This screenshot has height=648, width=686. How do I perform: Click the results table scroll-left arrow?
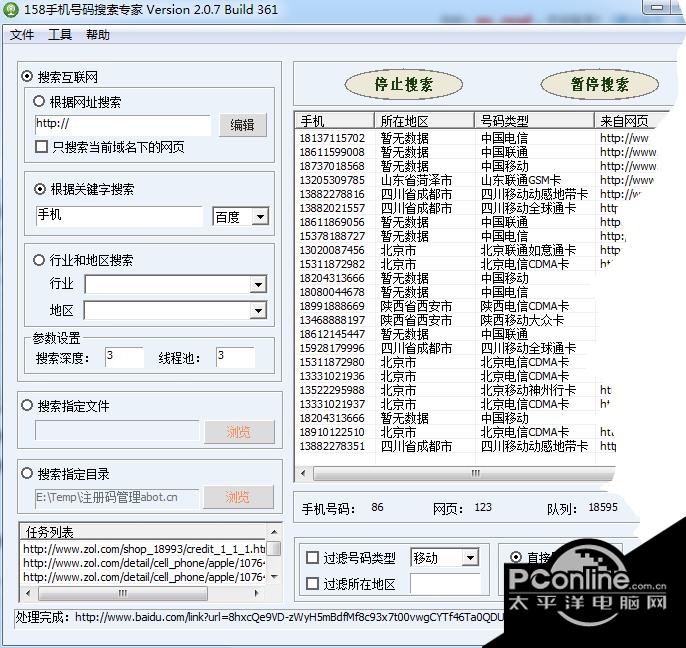[303, 473]
